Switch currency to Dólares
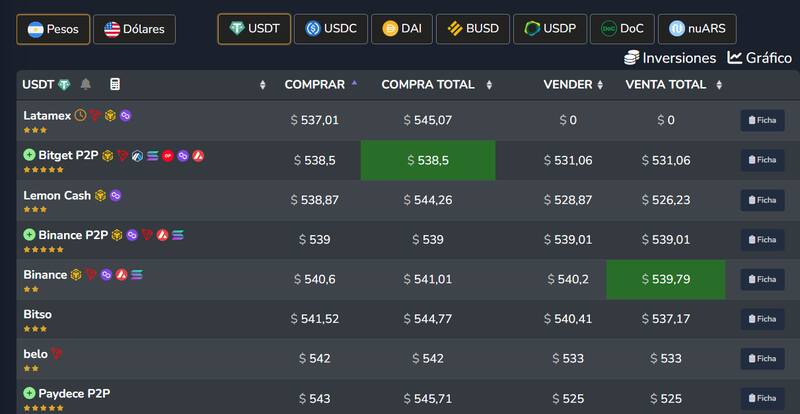The width and height of the screenshot is (800, 414). click(x=134, y=29)
